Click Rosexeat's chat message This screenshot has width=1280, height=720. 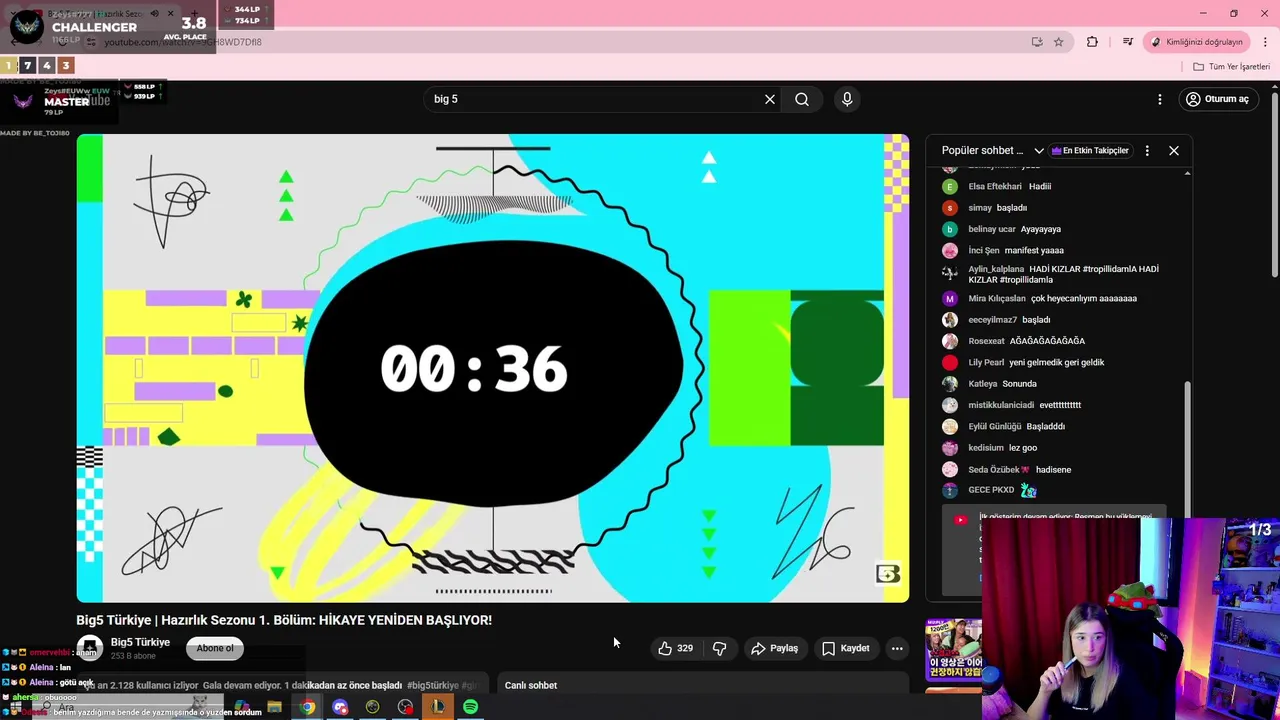click(x=1058, y=341)
